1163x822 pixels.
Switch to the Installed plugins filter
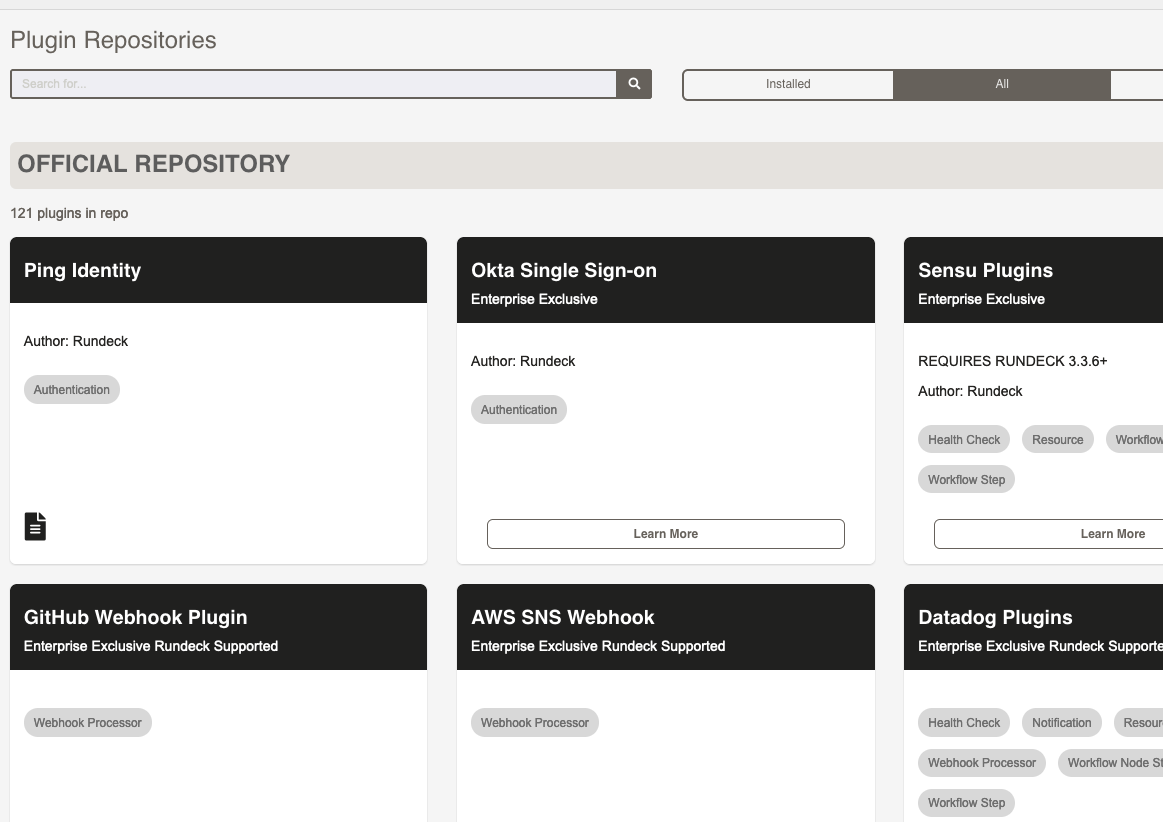point(788,85)
